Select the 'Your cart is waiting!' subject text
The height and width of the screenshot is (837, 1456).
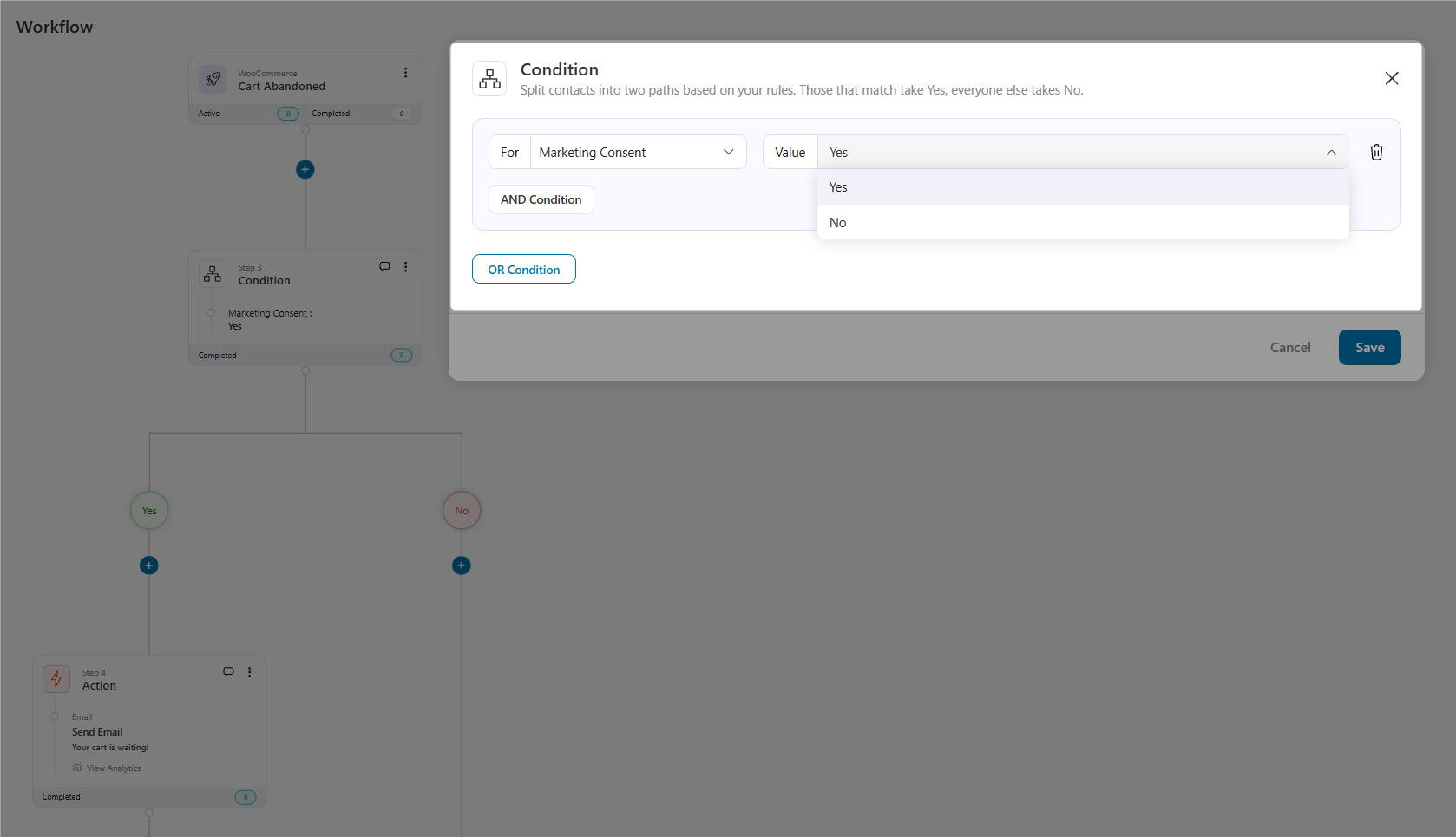[x=110, y=748]
